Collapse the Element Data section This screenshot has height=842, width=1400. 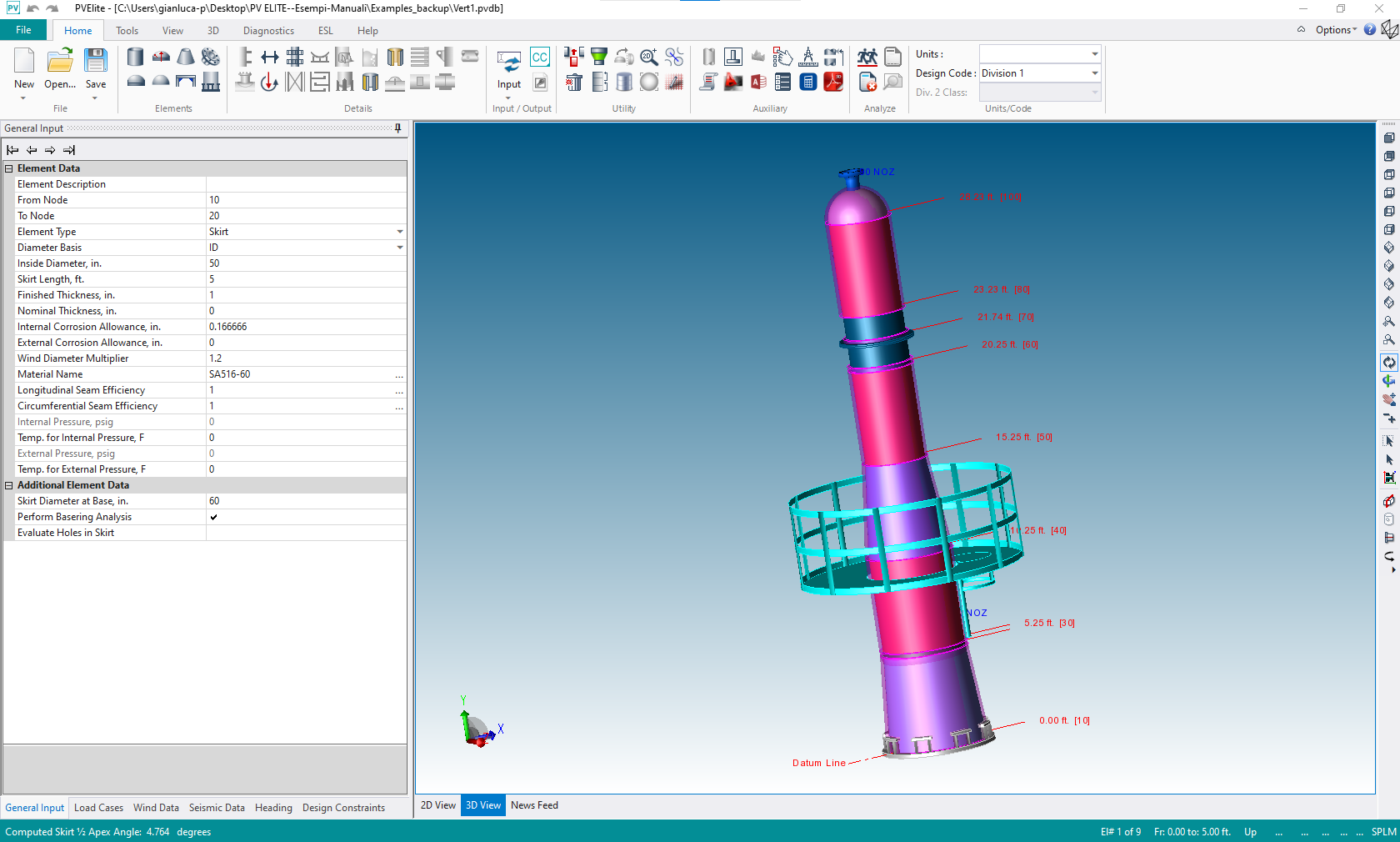pyautogui.click(x=9, y=168)
